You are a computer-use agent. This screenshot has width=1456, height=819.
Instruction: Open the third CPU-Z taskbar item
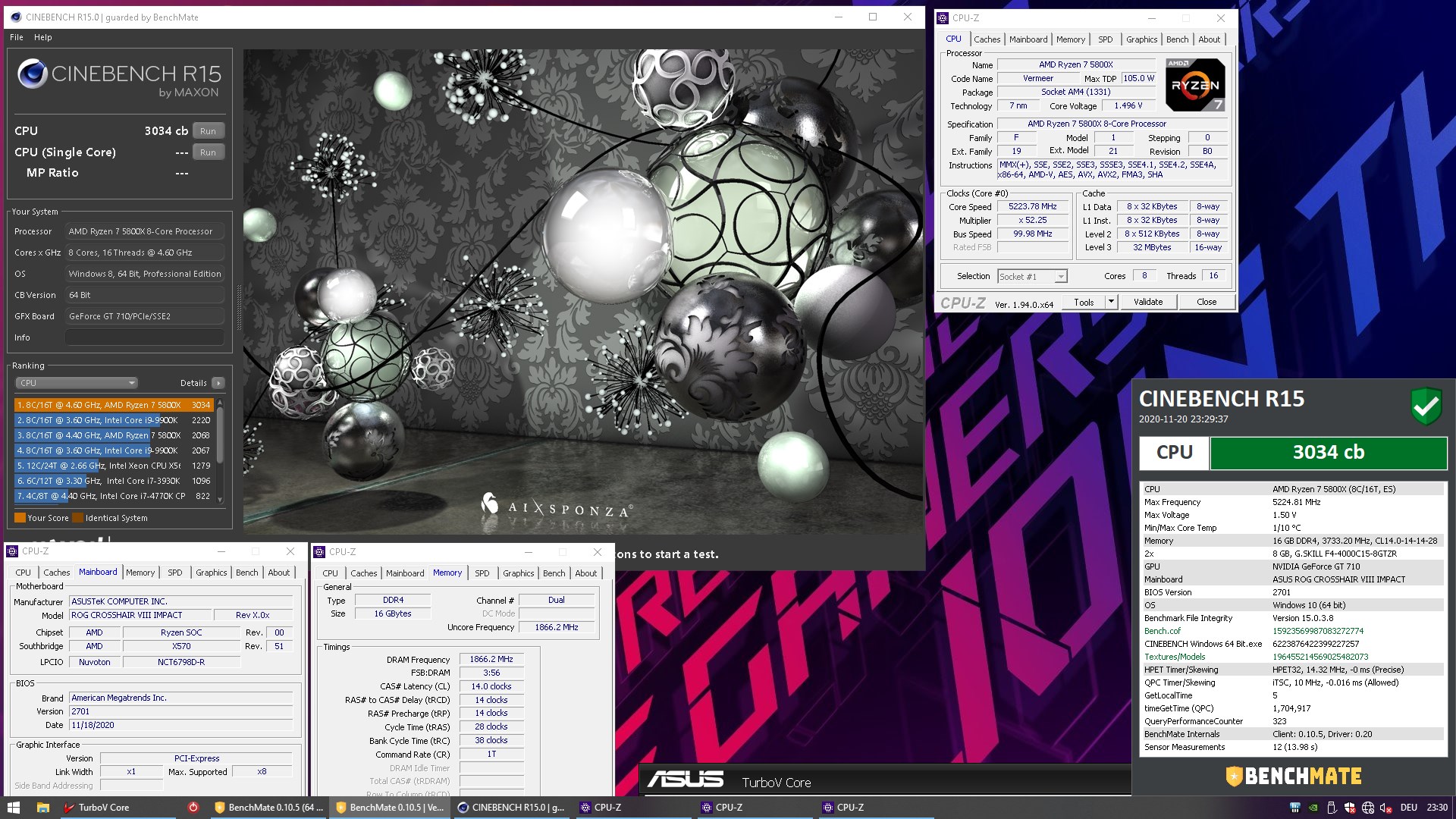[x=875, y=808]
